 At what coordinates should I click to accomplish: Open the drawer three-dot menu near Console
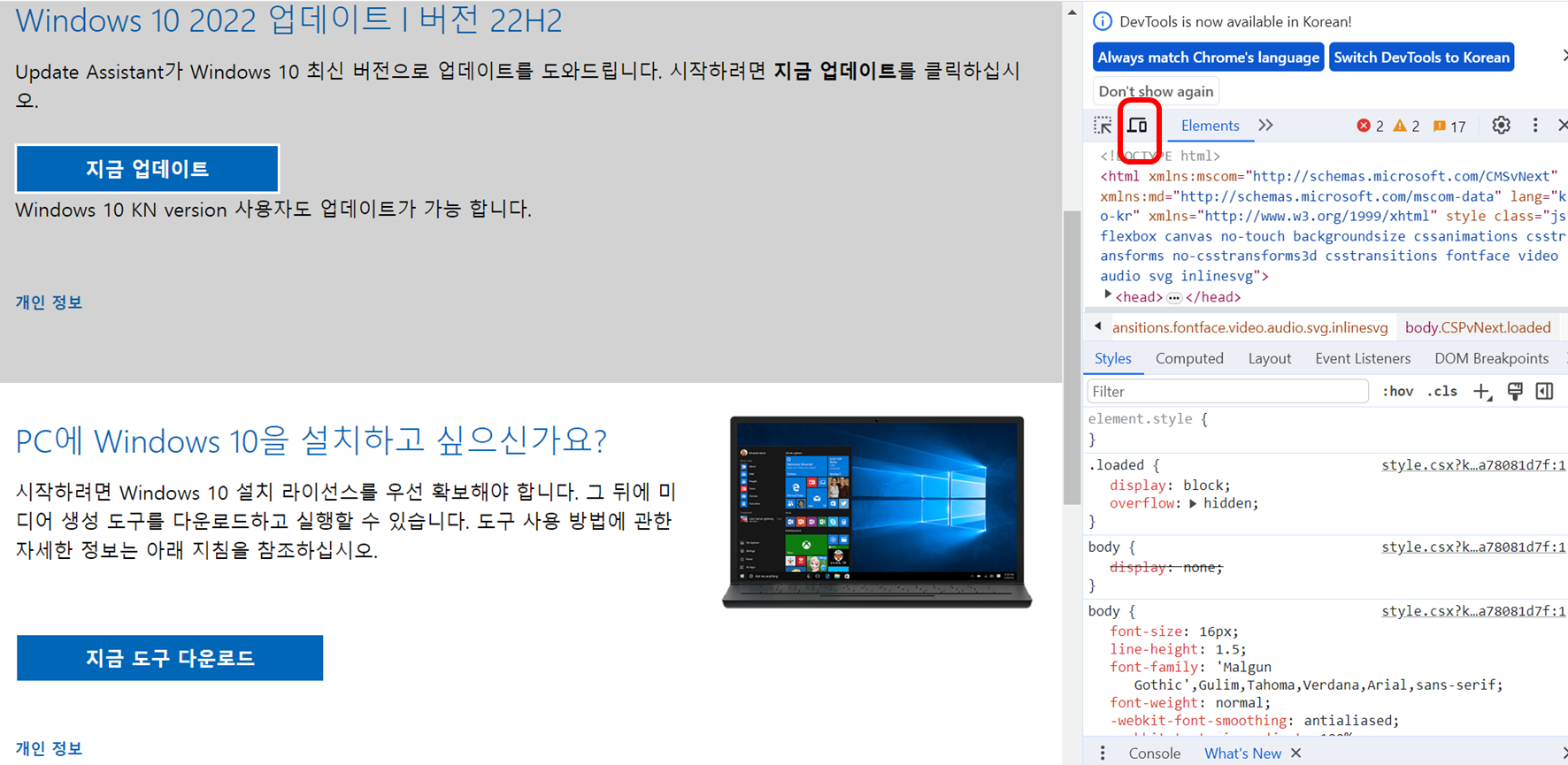1103,753
